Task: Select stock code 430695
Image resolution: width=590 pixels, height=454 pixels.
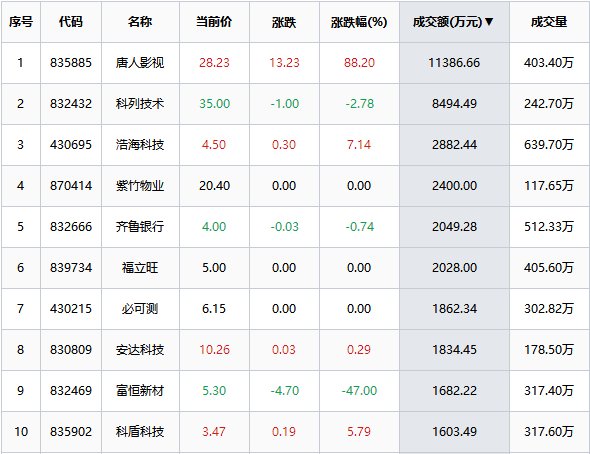Action: click(71, 144)
